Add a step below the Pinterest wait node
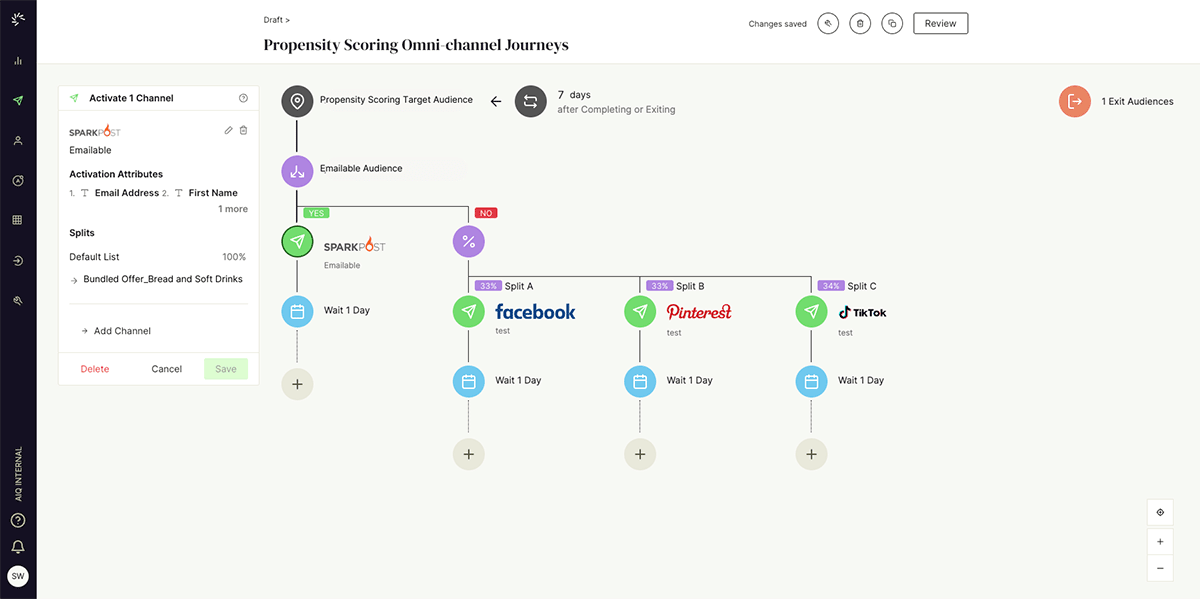The width and height of the screenshot is (1200, 599). 640,454
